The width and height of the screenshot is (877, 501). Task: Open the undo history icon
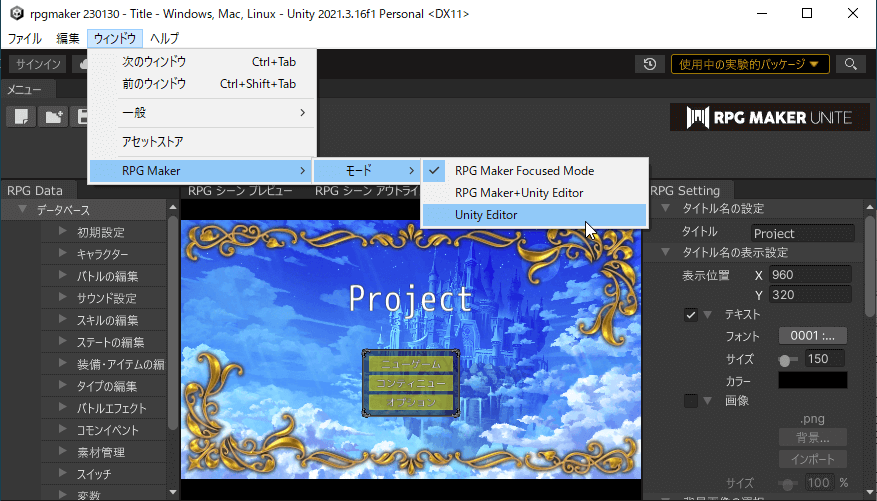coord(650,64)
